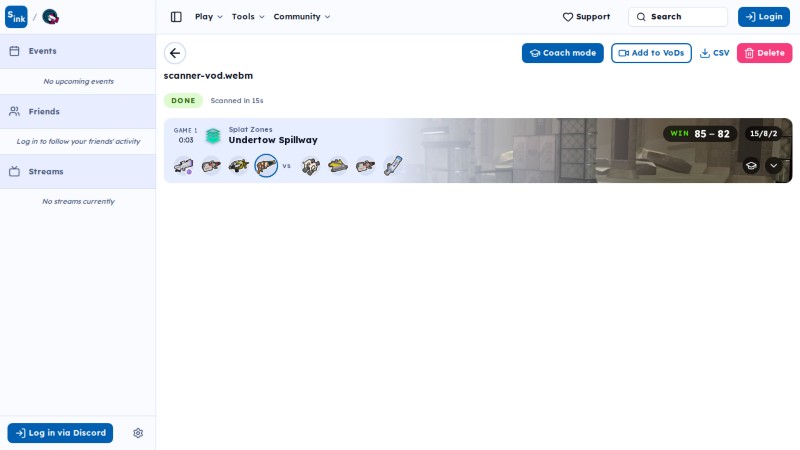Focus the Search field
Screen dimensions: 800x450
(x=678, y=17)
